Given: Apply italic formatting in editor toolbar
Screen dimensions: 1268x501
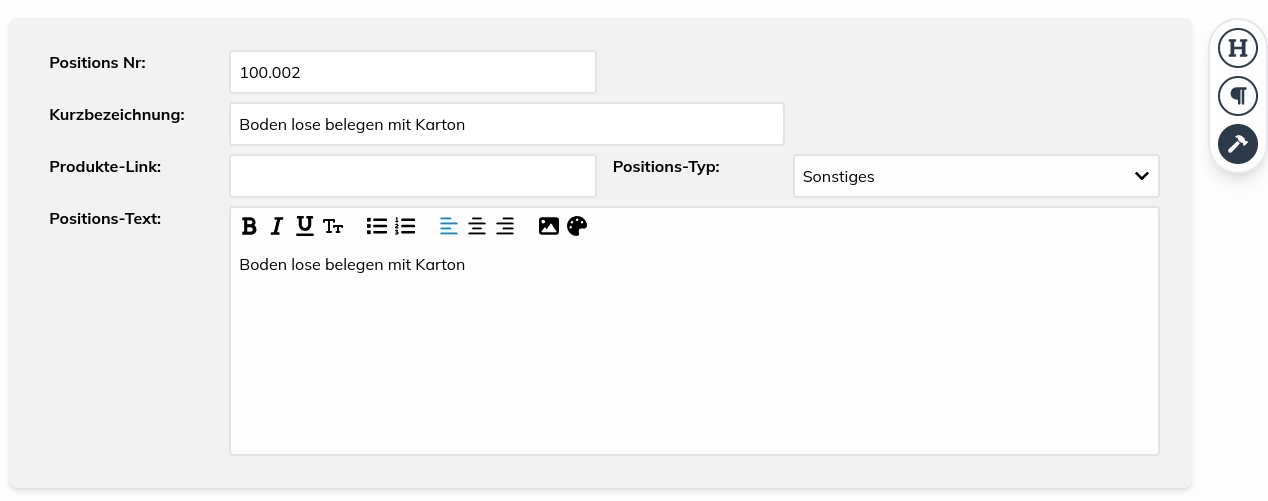Looking at the screenshot, I should pos(277,226).
